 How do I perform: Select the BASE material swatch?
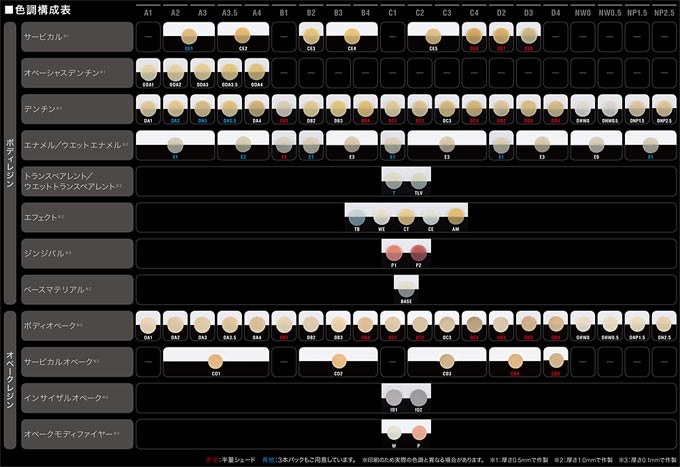coord(406,289)
